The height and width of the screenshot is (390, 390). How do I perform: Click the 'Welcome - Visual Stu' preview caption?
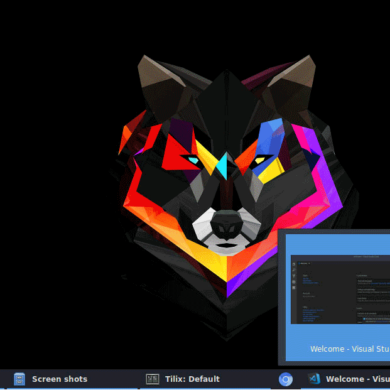350,349
